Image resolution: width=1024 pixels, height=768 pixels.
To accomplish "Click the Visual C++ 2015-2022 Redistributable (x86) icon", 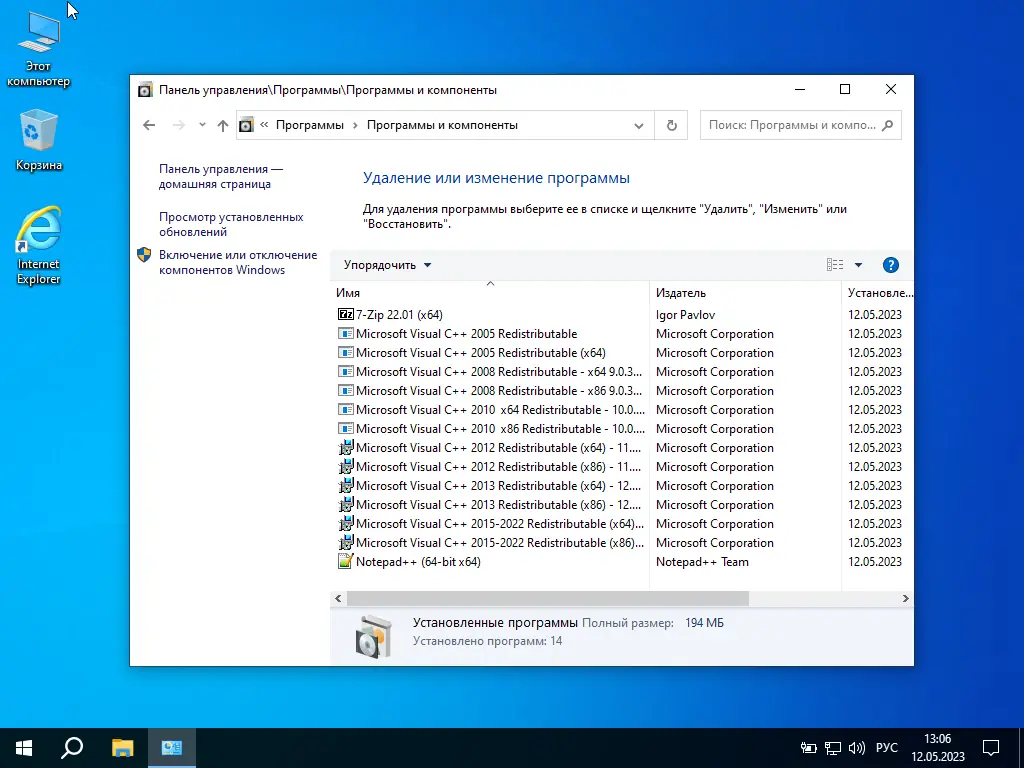I will (345, 543).
